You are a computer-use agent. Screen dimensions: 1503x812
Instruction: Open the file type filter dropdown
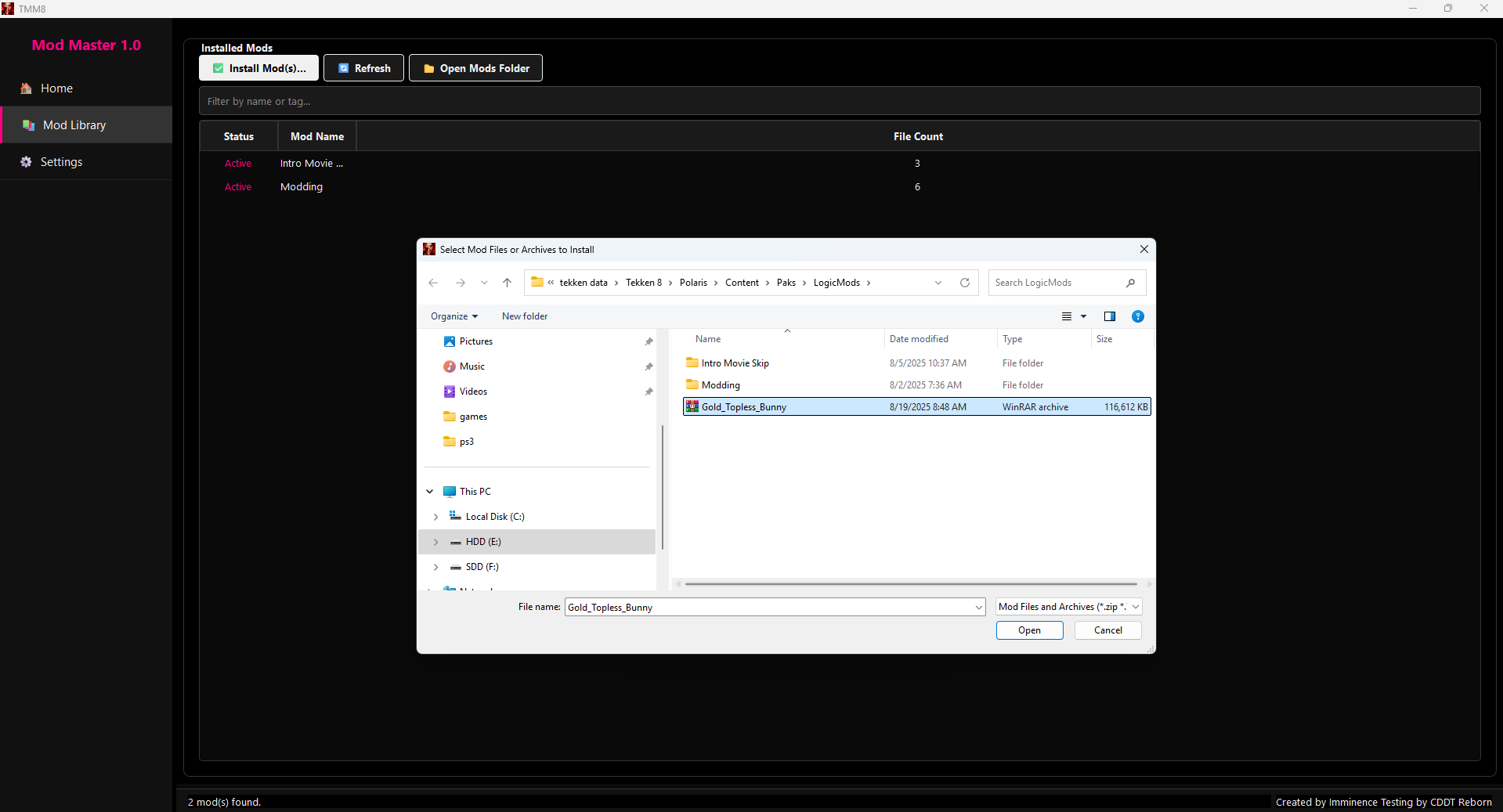point(1068,607)
